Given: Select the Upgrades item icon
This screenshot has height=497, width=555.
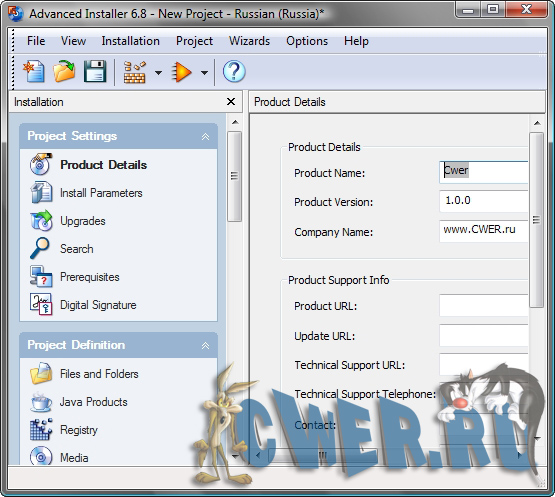Looking at the screenshot, I should [x=41, y=221].
